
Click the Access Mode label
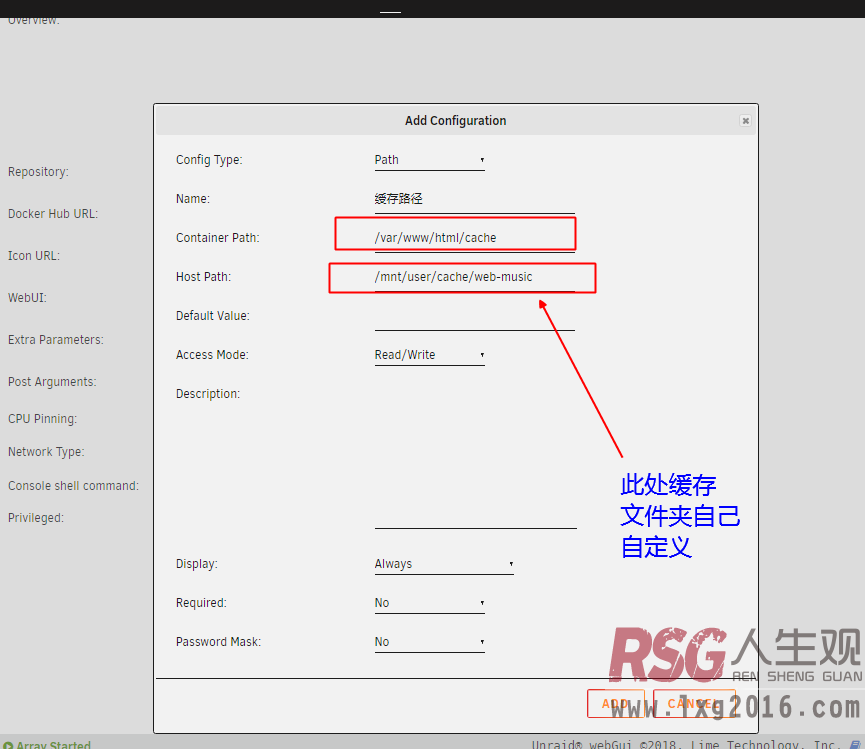[212, 355]
